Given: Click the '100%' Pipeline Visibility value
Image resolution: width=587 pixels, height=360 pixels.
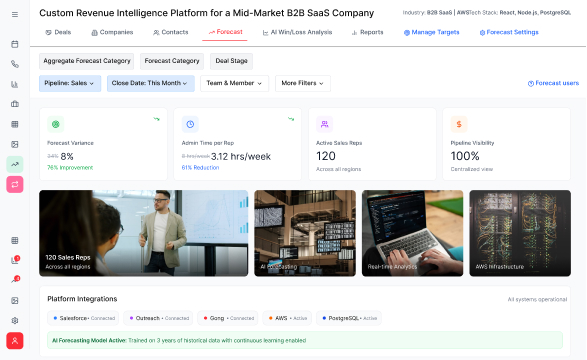Looking at the screenshot, I should point(465,156).
